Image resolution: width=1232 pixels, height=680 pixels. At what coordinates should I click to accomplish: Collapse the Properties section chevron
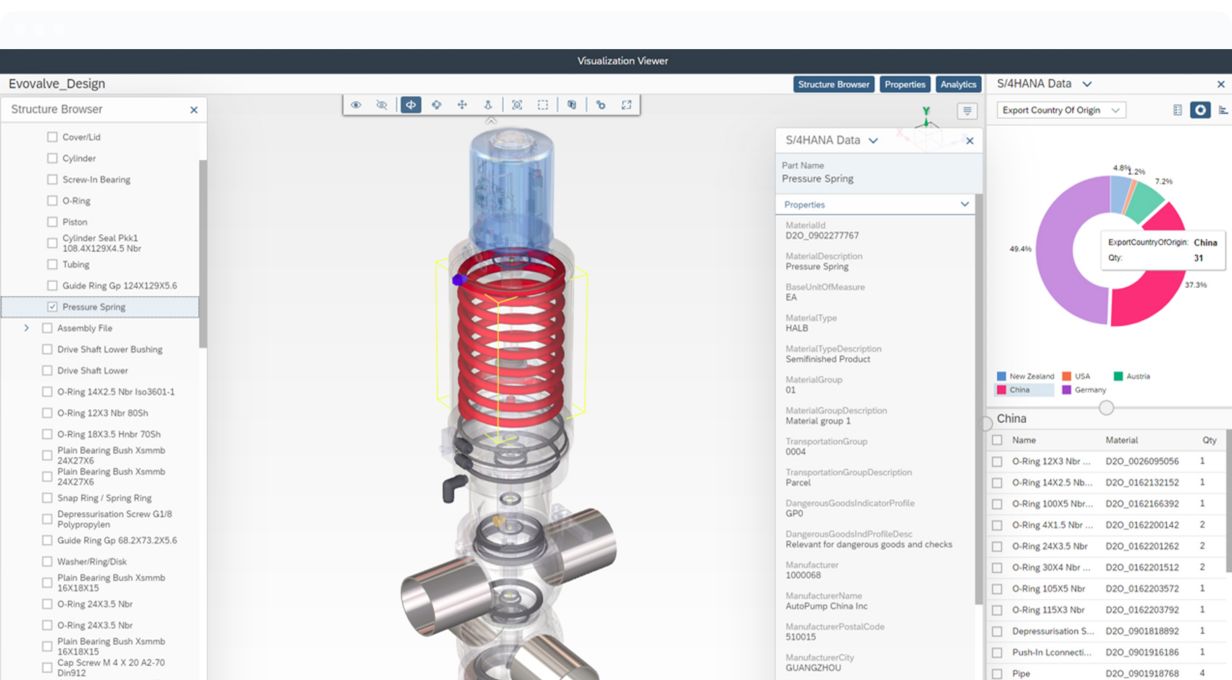click(x=964, y=204)
